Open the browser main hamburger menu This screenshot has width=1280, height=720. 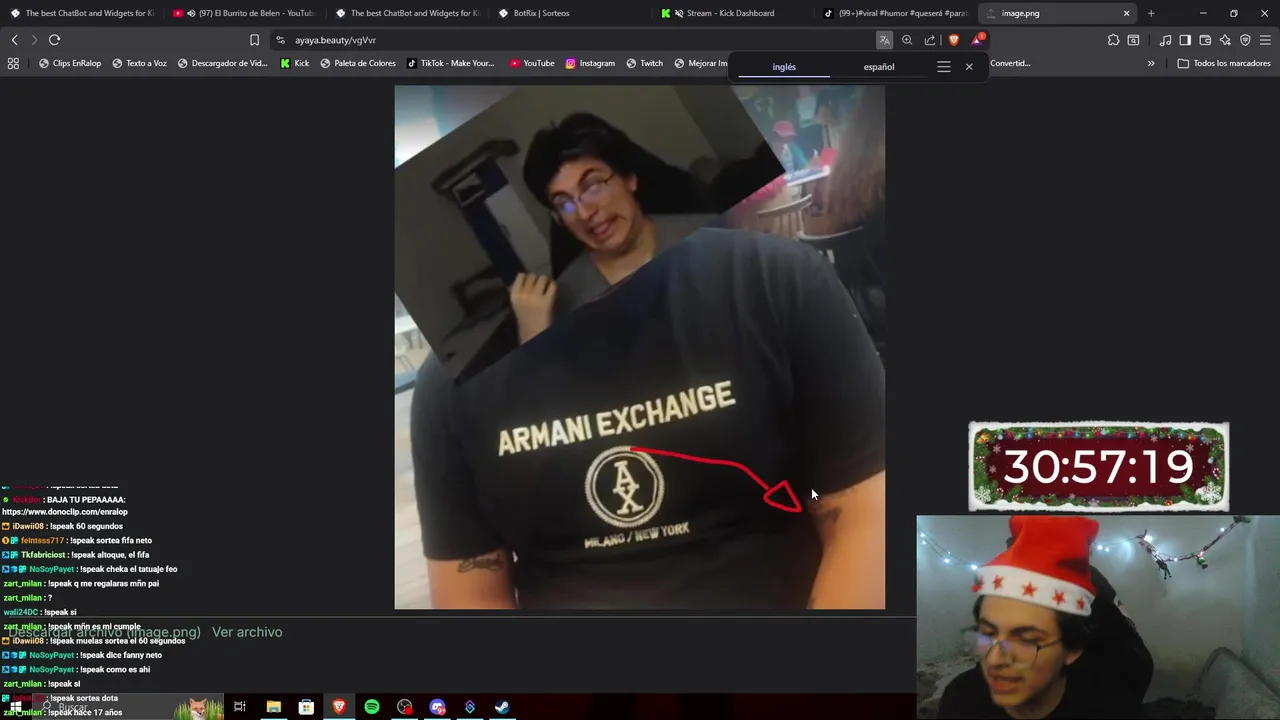1265,40
